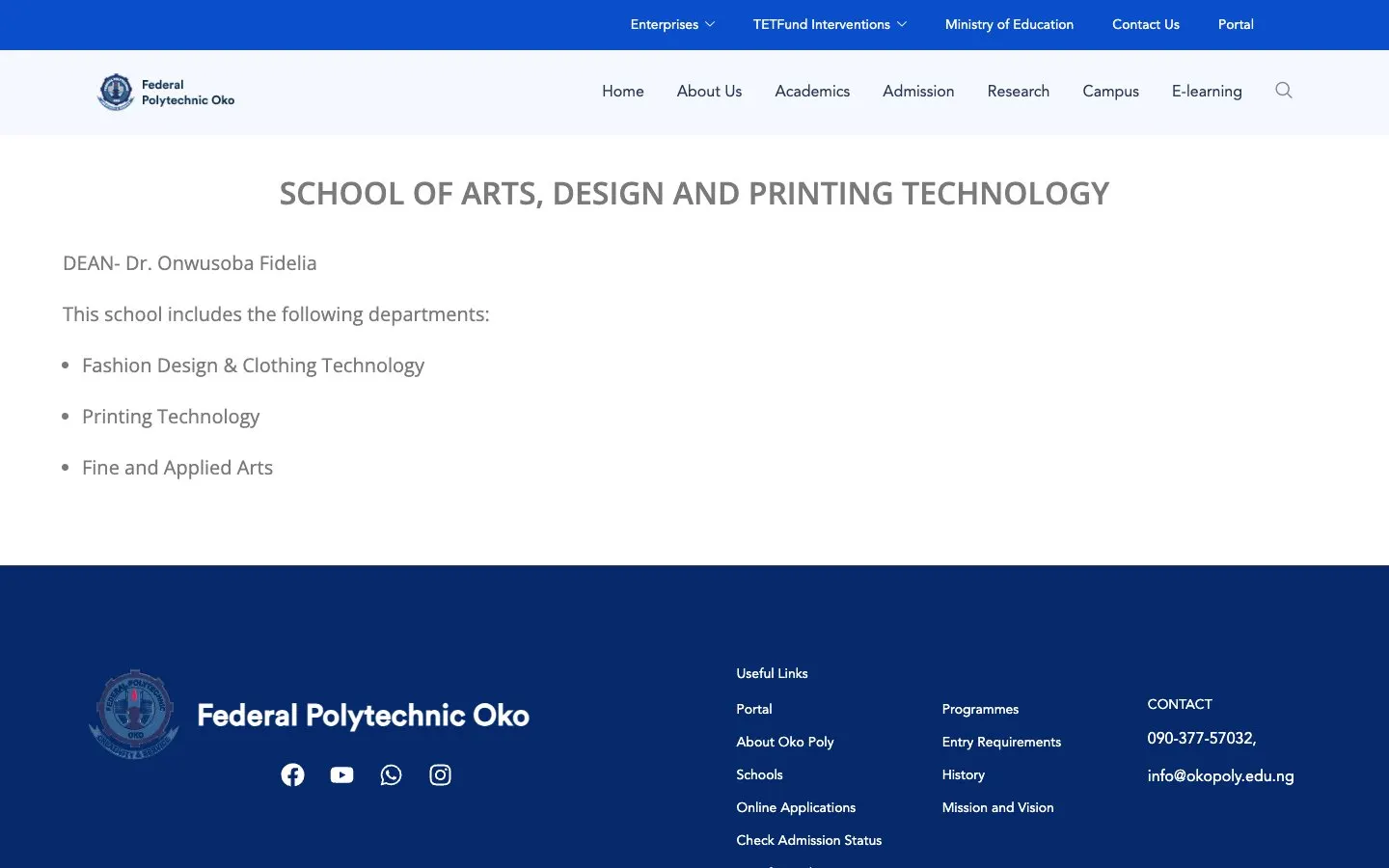Click the DEAN- Dr. Onwusoba Fidelia line

tap(190, 263)
